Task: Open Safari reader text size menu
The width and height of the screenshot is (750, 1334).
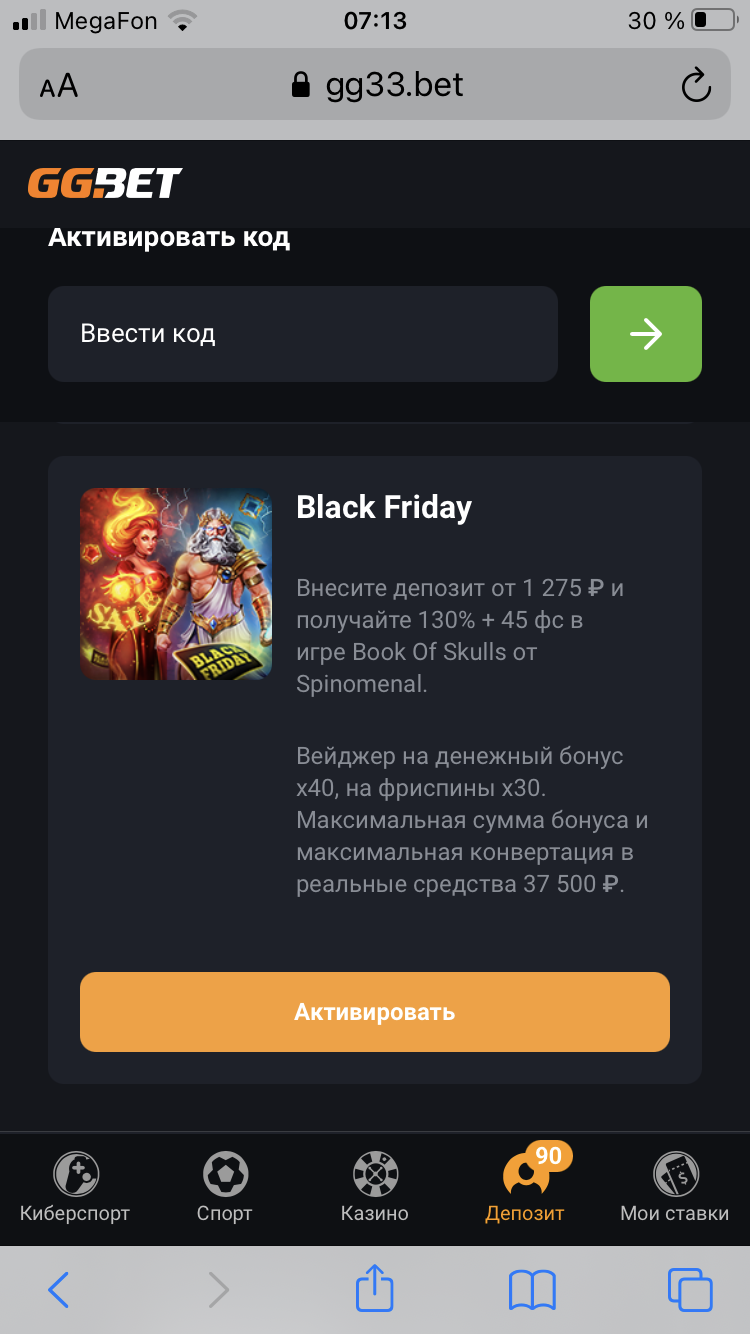Action: [59, 86]
